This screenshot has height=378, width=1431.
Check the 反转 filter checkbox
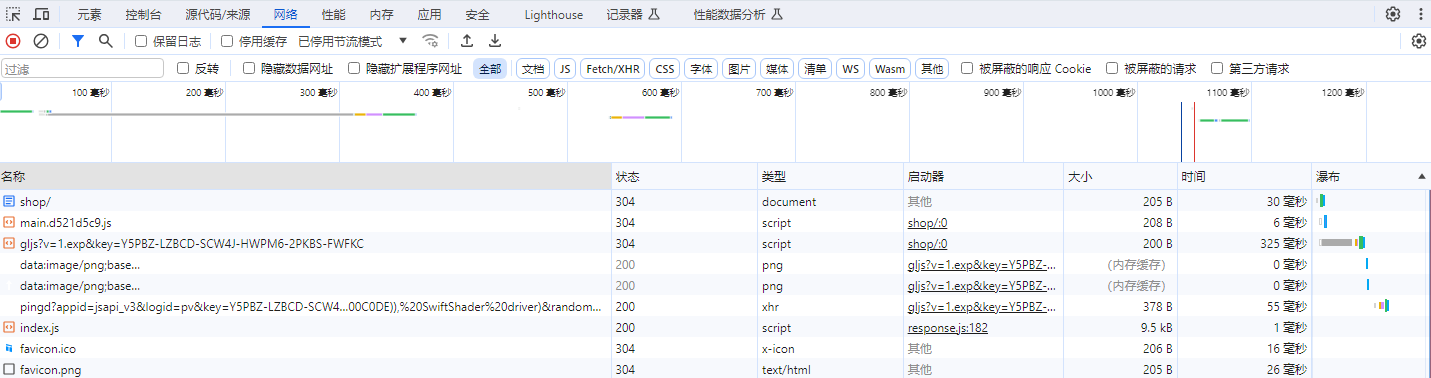(x=183, y=68)
